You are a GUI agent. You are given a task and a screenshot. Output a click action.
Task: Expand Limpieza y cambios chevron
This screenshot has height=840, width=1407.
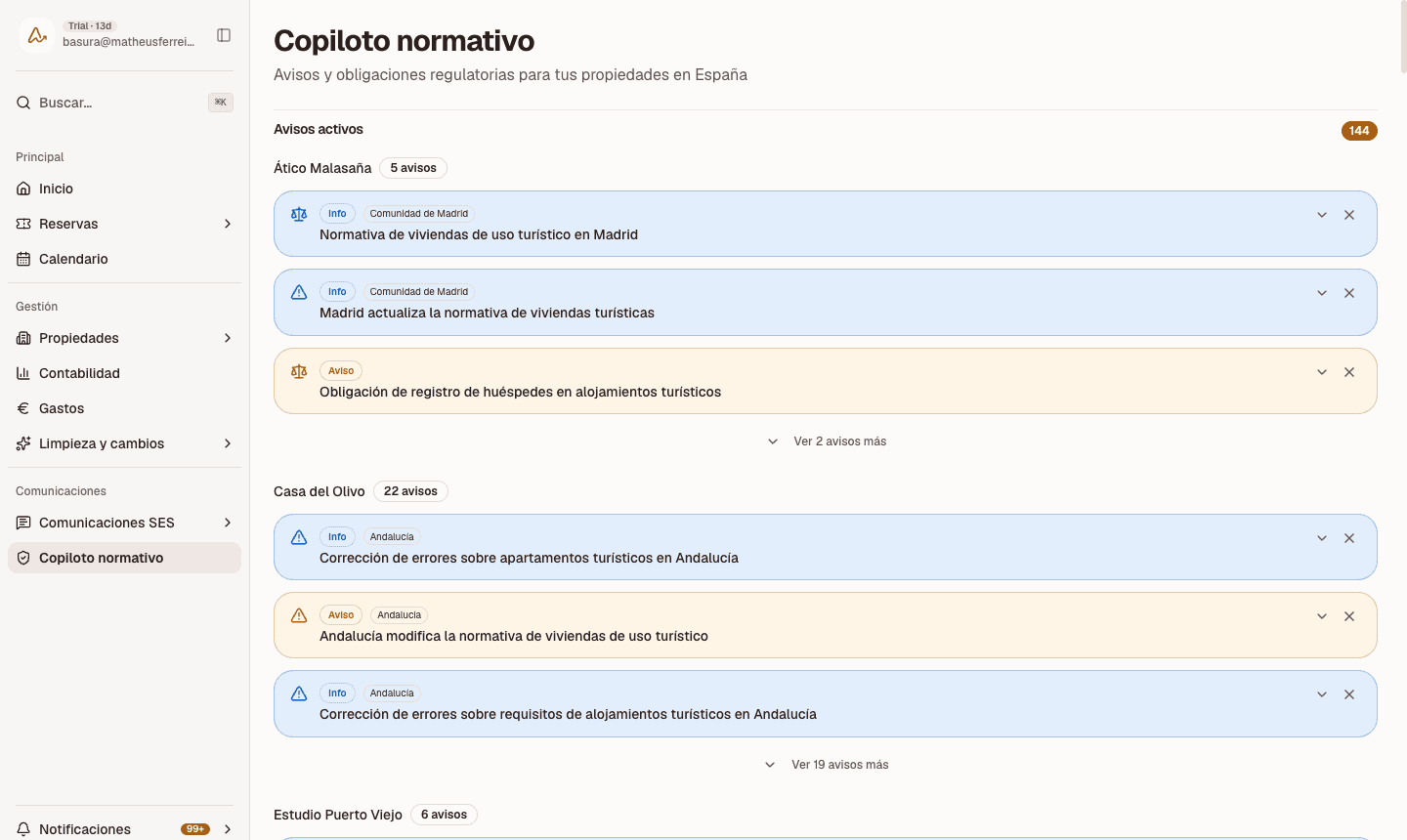coord(228,443)
